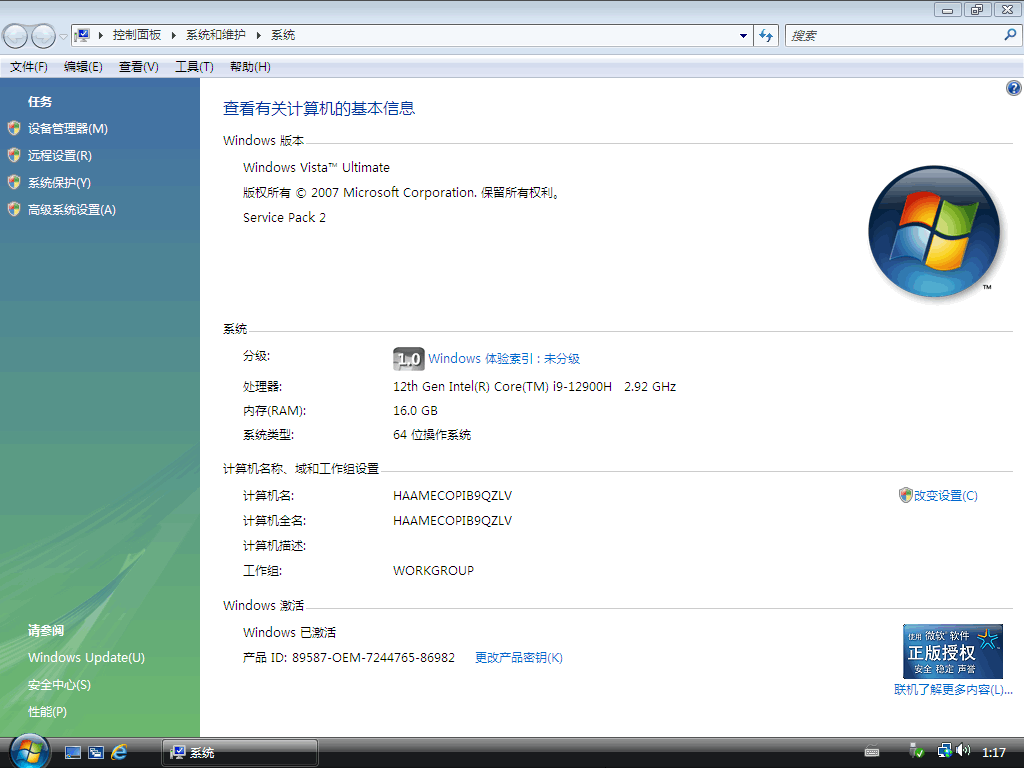Expand the arrow before 控制面板 breadcrumb
1024x768 pixels.
point(101,35)
